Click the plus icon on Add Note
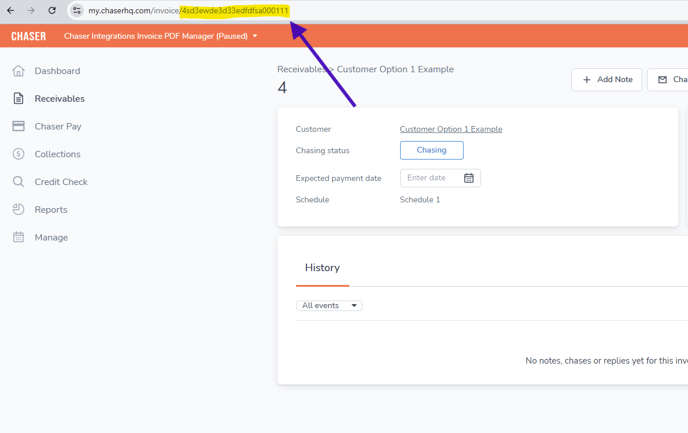This screenshot has width=688, height=433. tap(587, 79)
